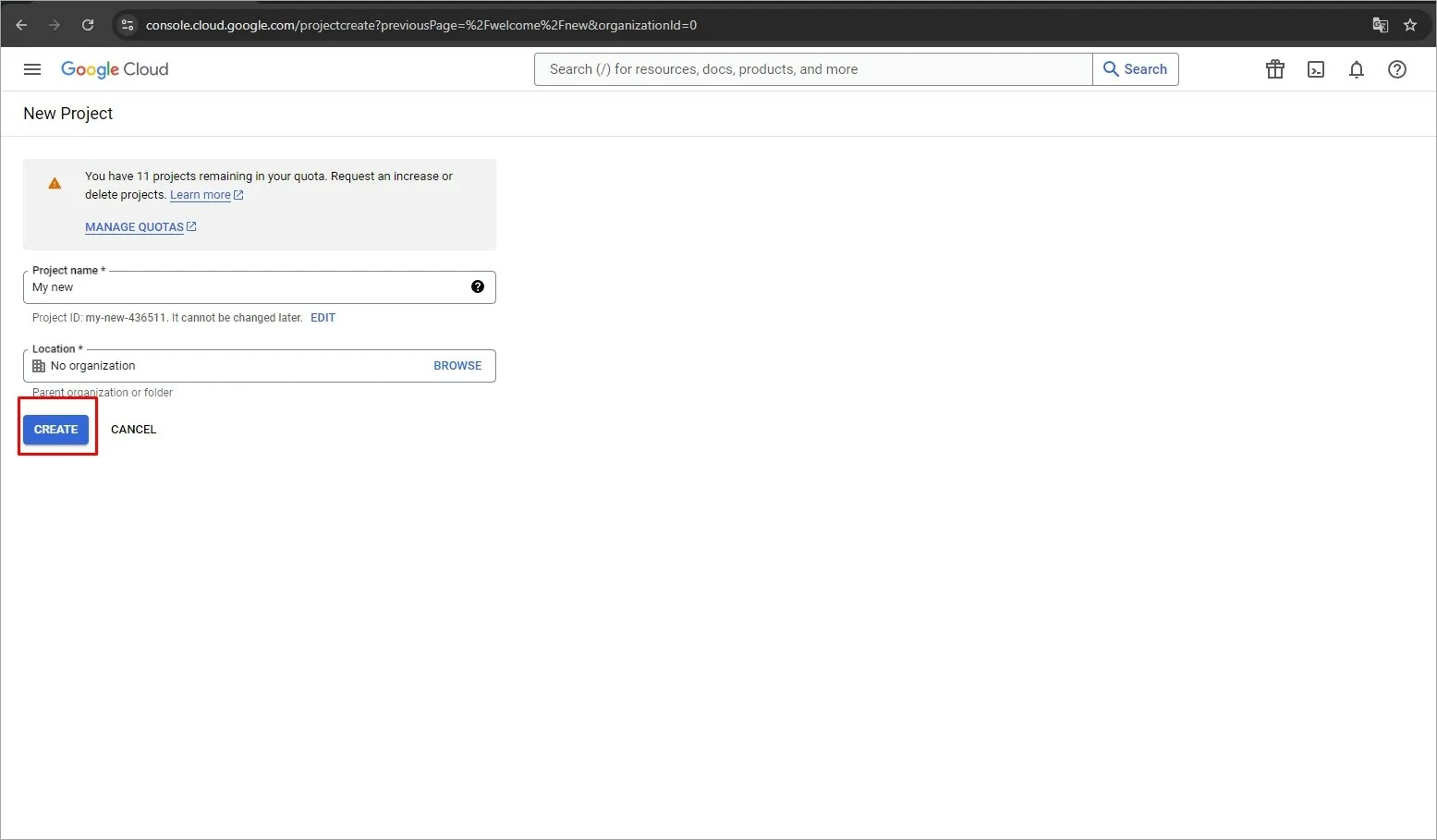Viewport: 1437px width, 840px height.
Task: Open MANAGE QUOTAS link
Action: (134, 226)
